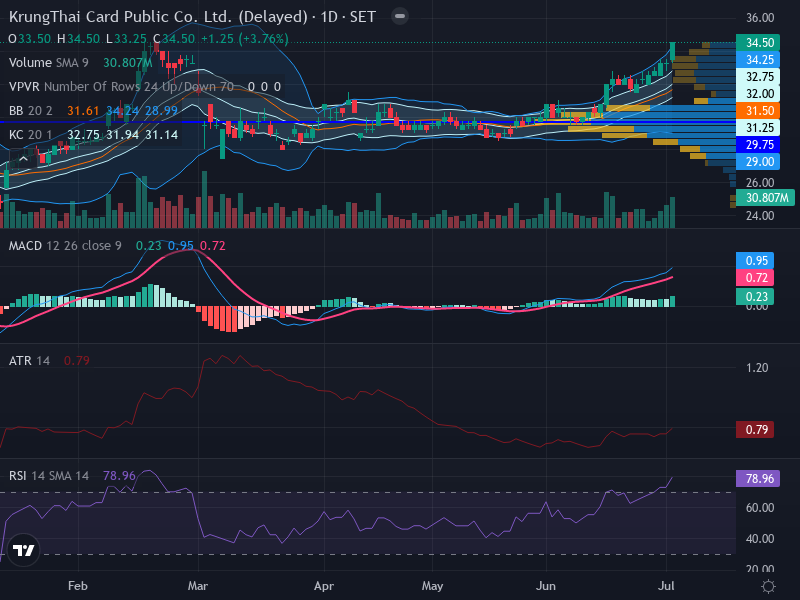Image resolution: width=800 pixels, height=600 pixels.
Task: Click the MACD 0.95 value label
Action: click(x=755, y=261)
